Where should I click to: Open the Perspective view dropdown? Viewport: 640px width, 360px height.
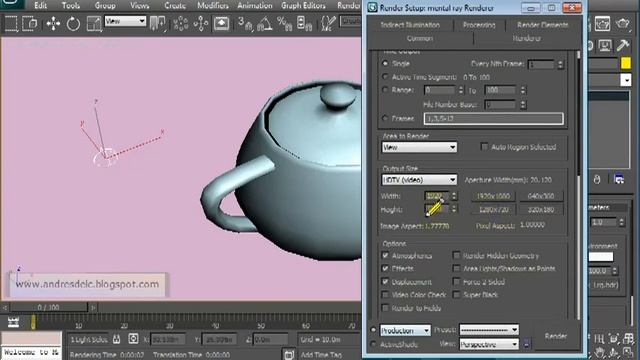[489, 344]
